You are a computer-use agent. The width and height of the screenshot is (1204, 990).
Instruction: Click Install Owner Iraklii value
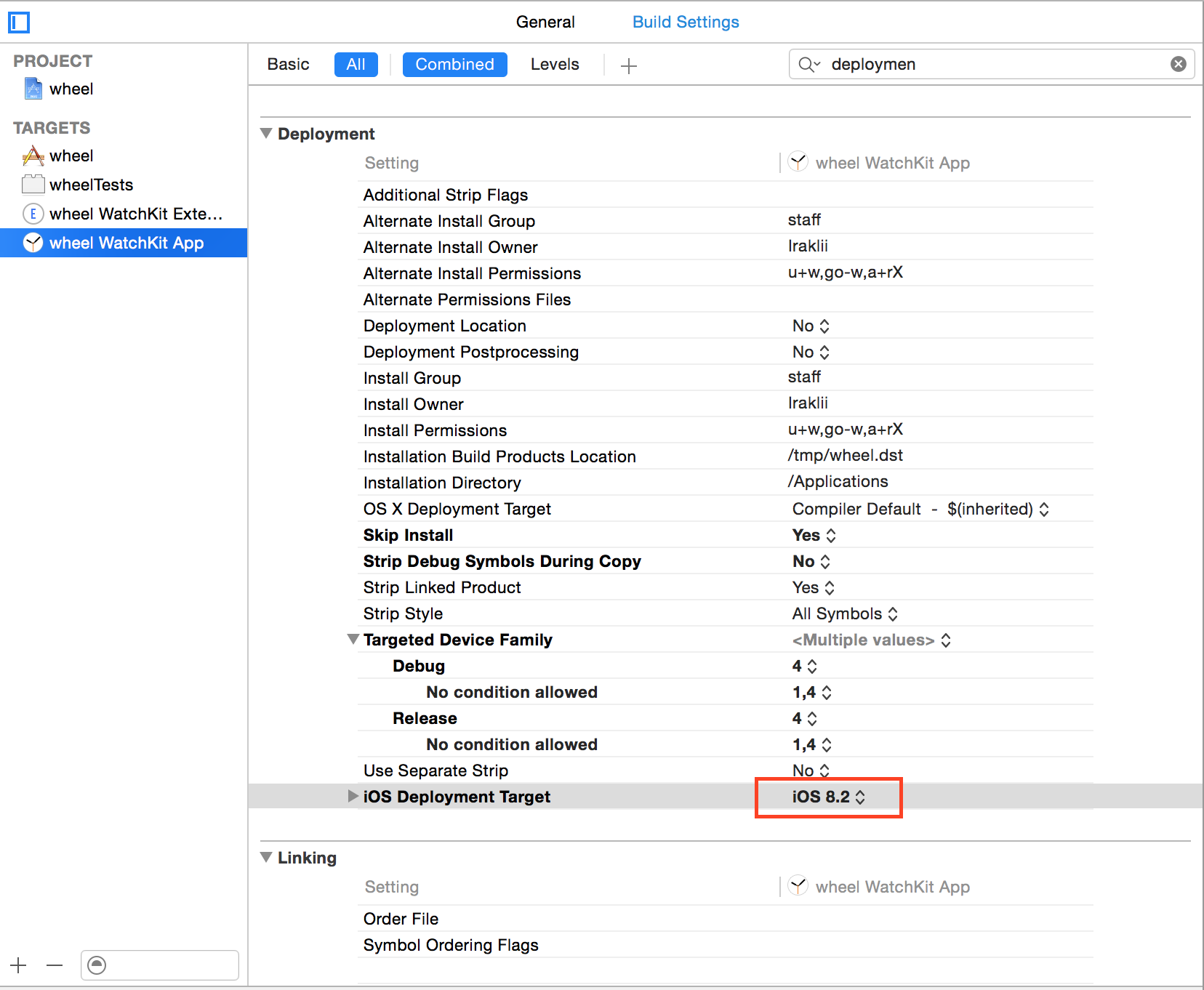(x=808, y=403)
